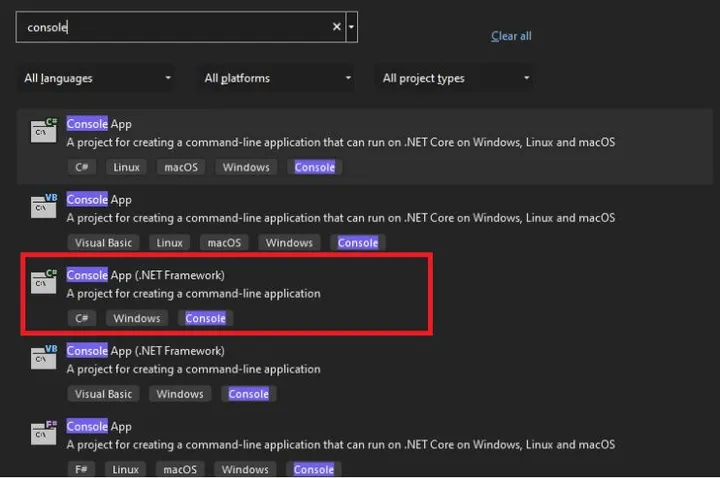Click the Visual Basic tag on the .NET Framework template
Viewport: 720px width, 478px height.
coord(103,394)
